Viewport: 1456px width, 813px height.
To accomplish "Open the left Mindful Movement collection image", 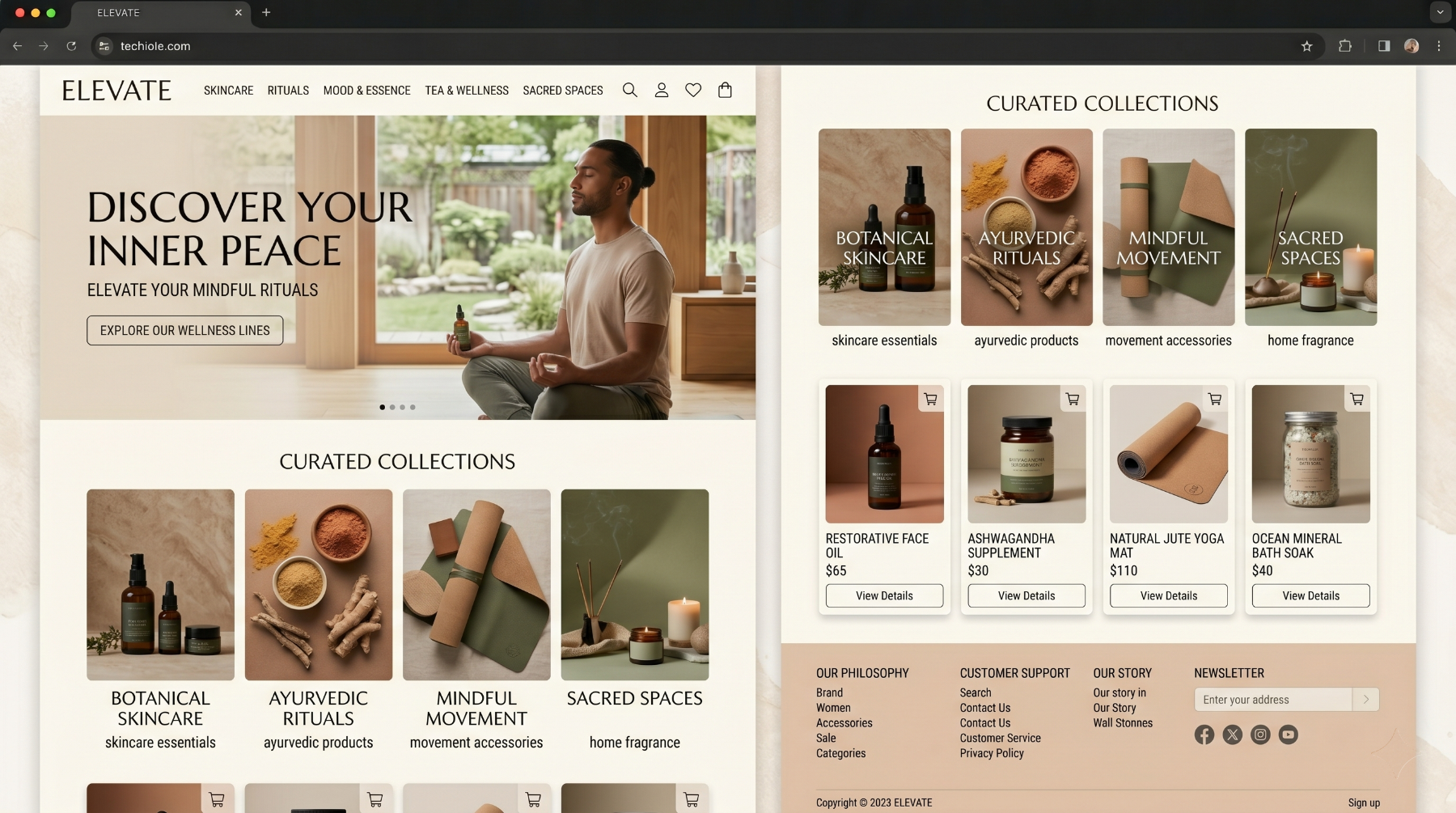I will (x=476, y=585).
